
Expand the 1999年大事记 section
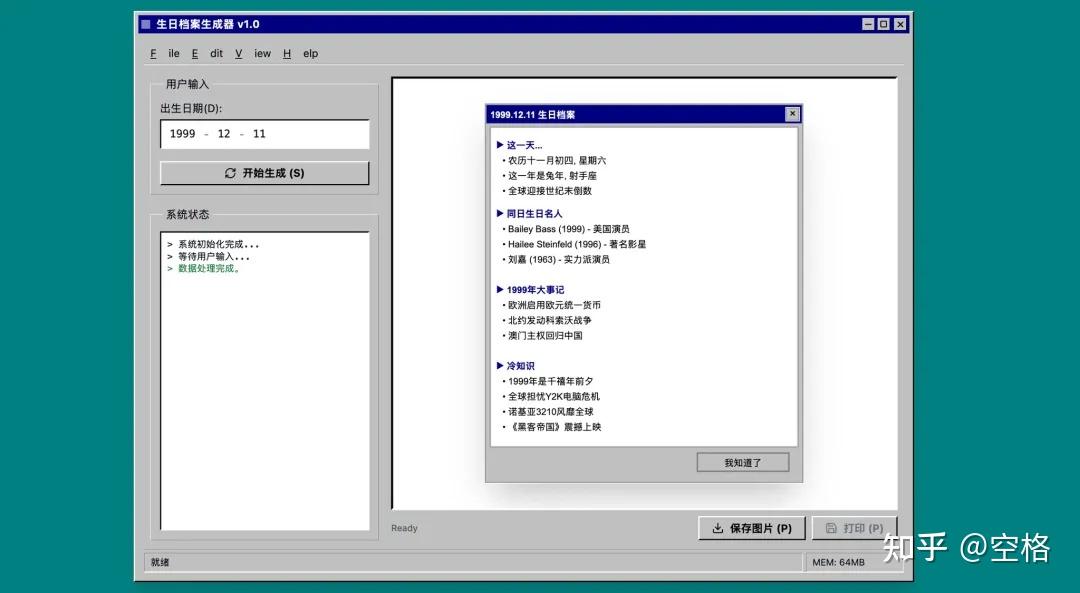point(500,290)
